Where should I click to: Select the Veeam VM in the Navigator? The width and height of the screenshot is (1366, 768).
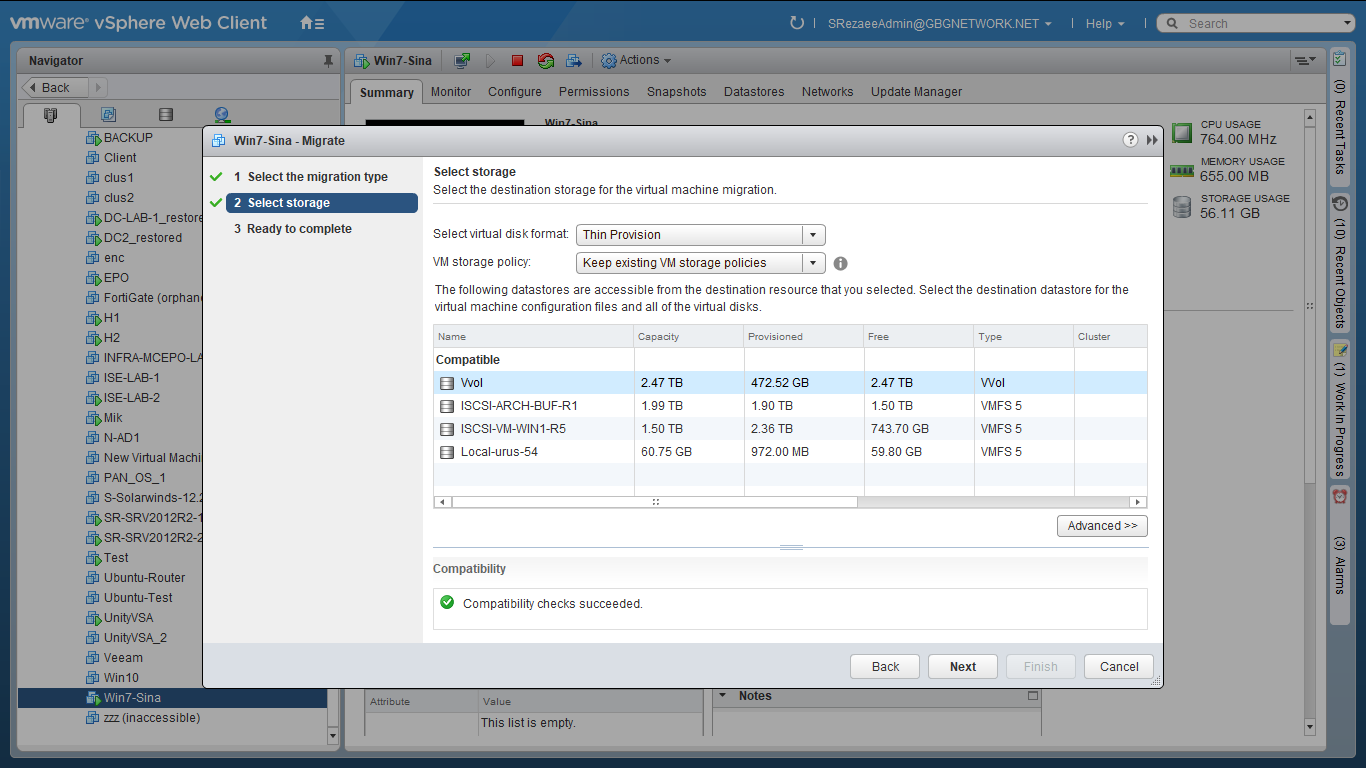tap(123, 658)
